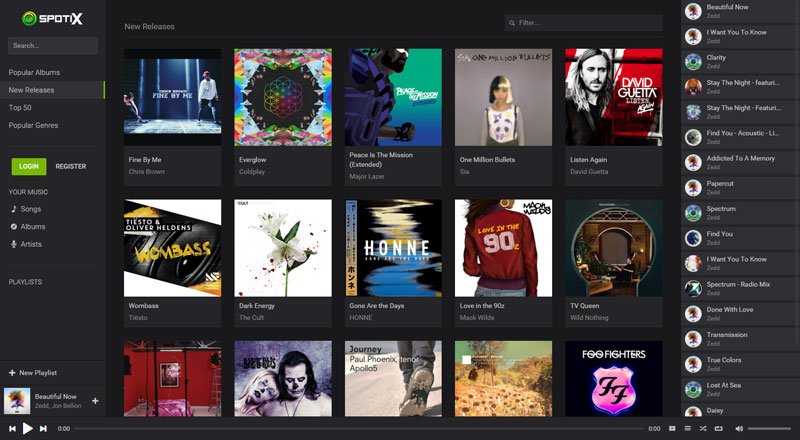Click the Spectrum - Radio Mix avatar
800x440 pixels.
pos(693,288)
